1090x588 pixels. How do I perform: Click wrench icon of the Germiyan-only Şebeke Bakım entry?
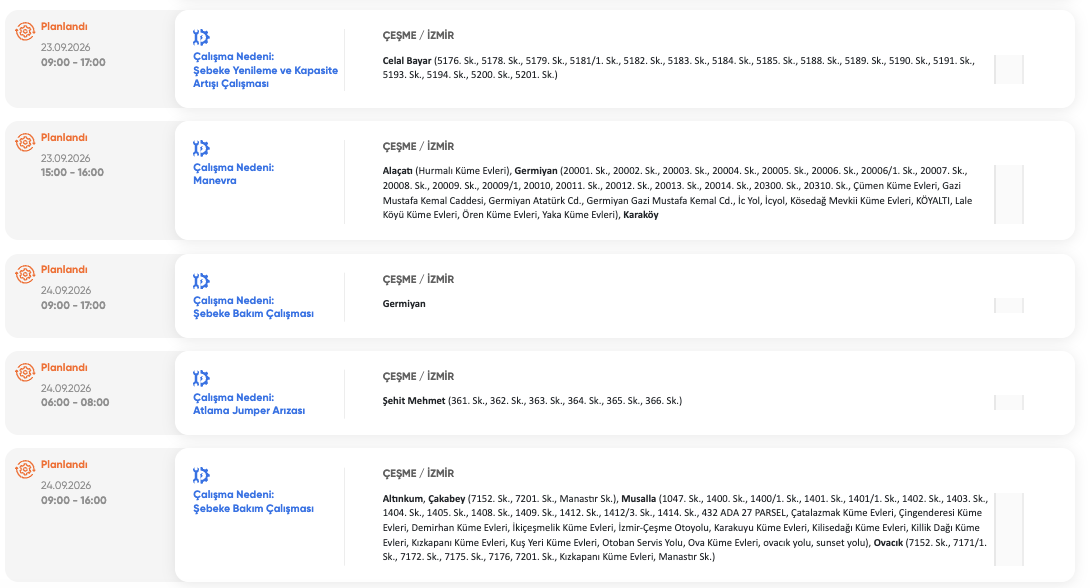(201, 281)
